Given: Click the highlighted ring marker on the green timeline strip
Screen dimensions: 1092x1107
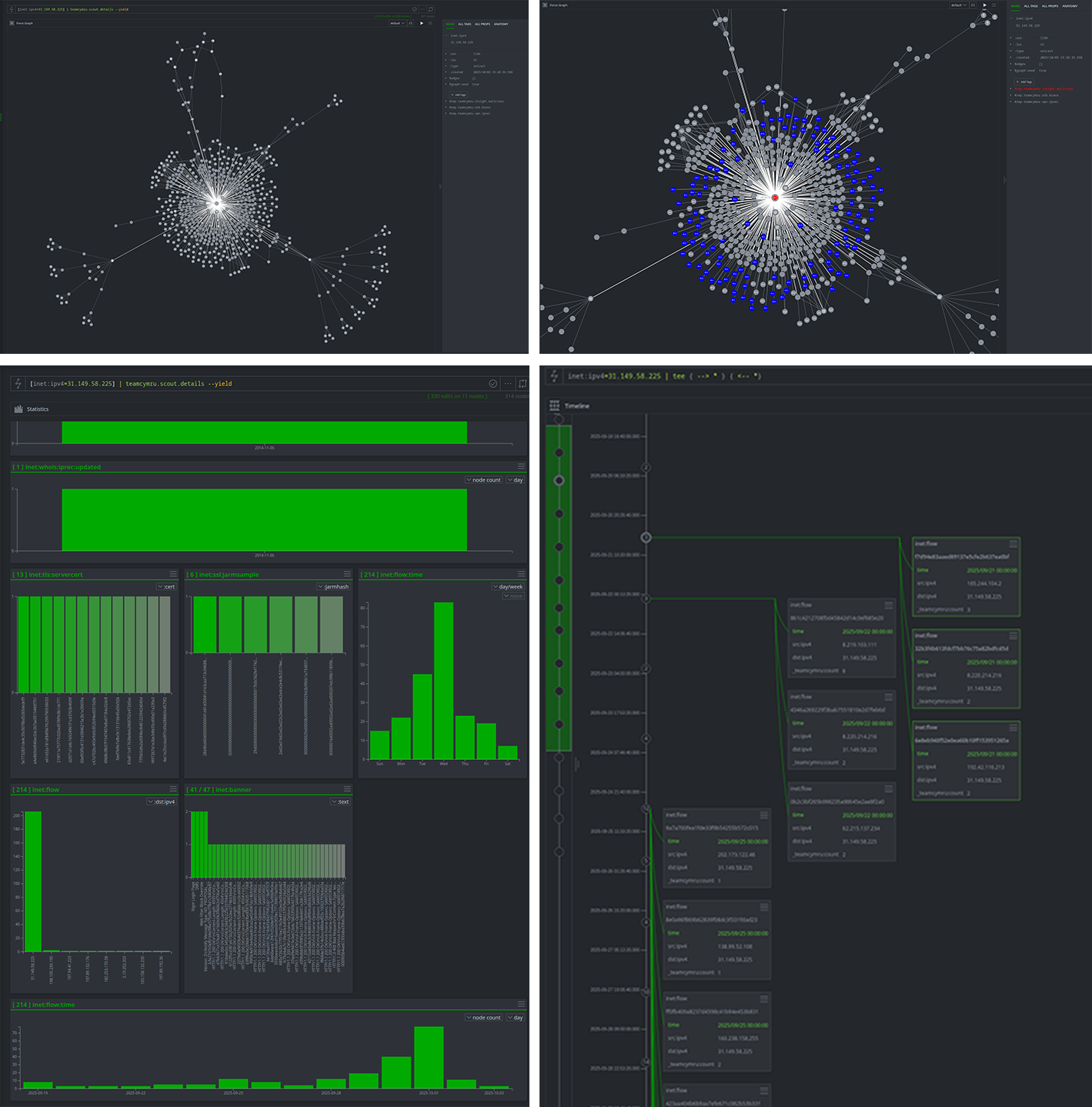Looking at the screenshot, I should click(x=559, y=480).
